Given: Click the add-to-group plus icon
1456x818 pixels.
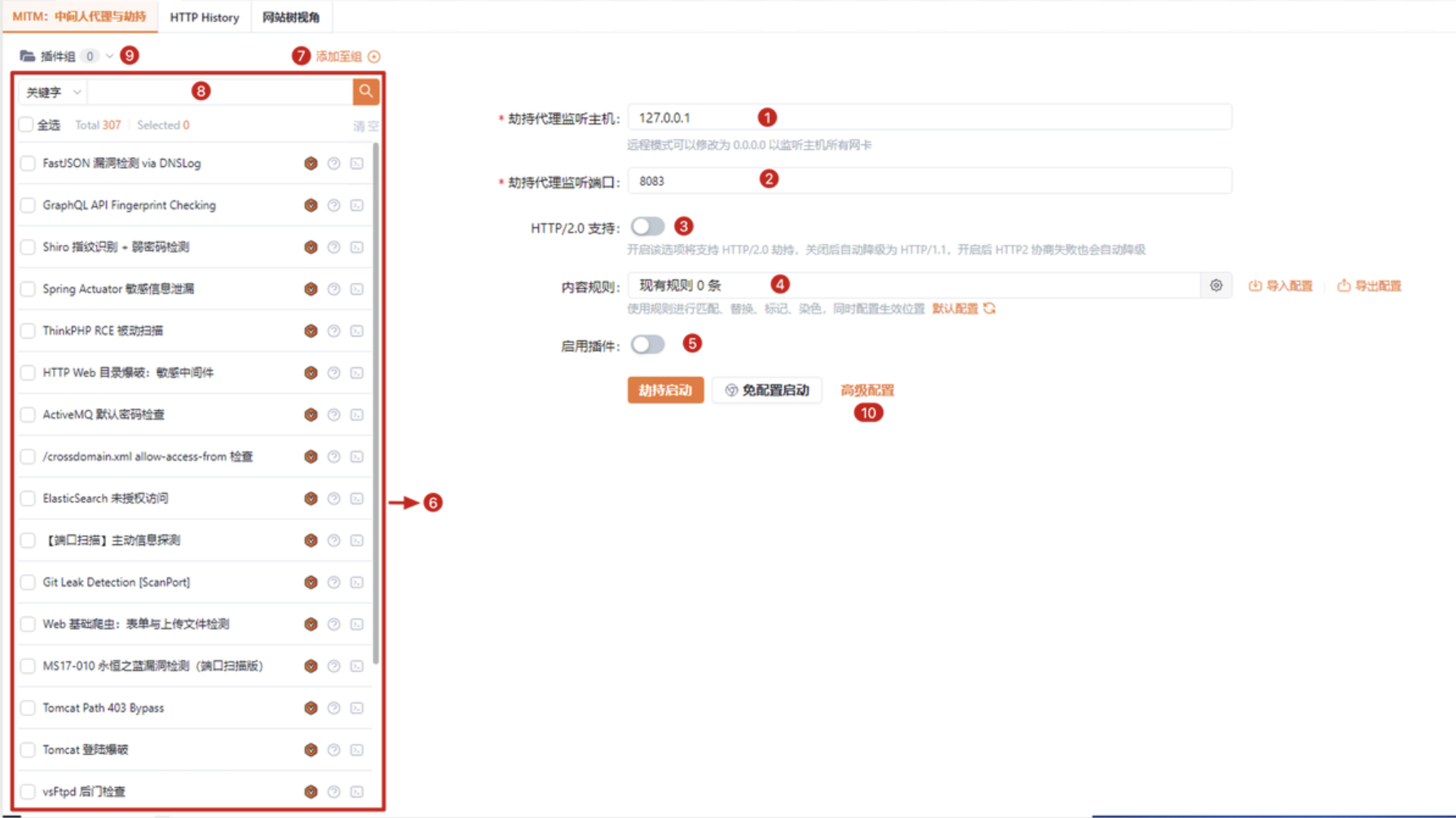Looking at the screenshot, I should pos(374,56).
